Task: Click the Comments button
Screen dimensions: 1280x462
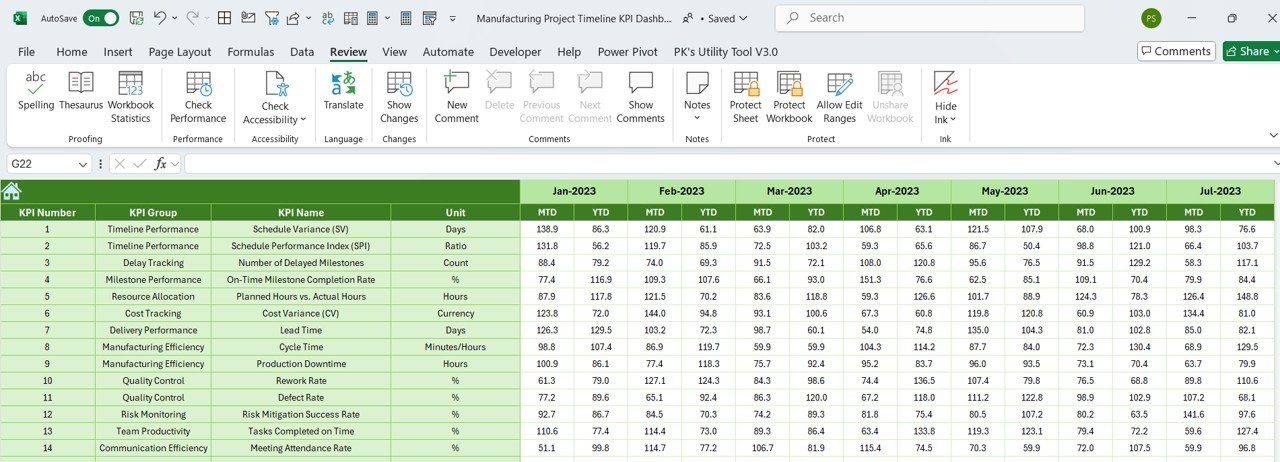Action: (x=1176, y=51)
